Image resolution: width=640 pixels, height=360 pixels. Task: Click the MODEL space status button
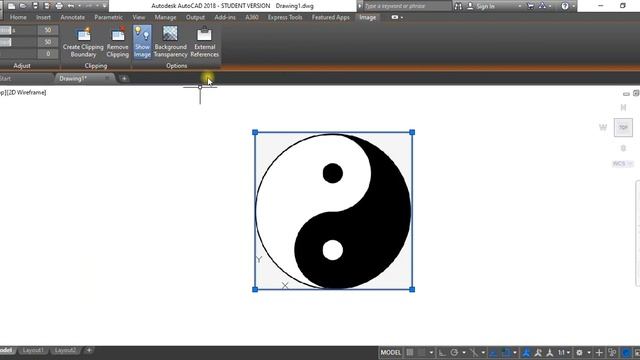pyautogui.click(x=391, y=352)
